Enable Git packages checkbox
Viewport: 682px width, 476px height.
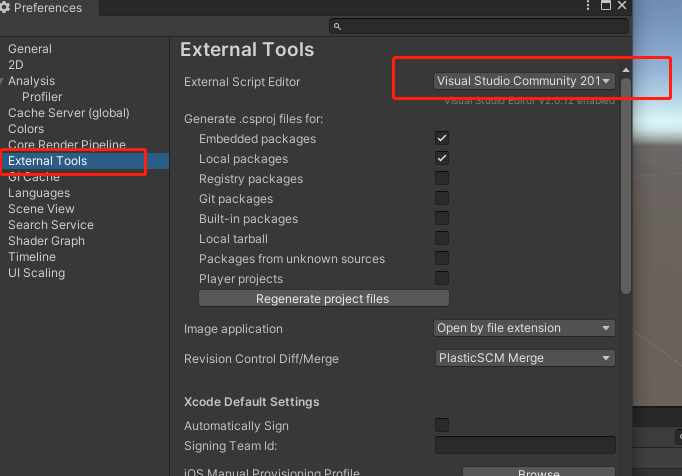point(442,198)
